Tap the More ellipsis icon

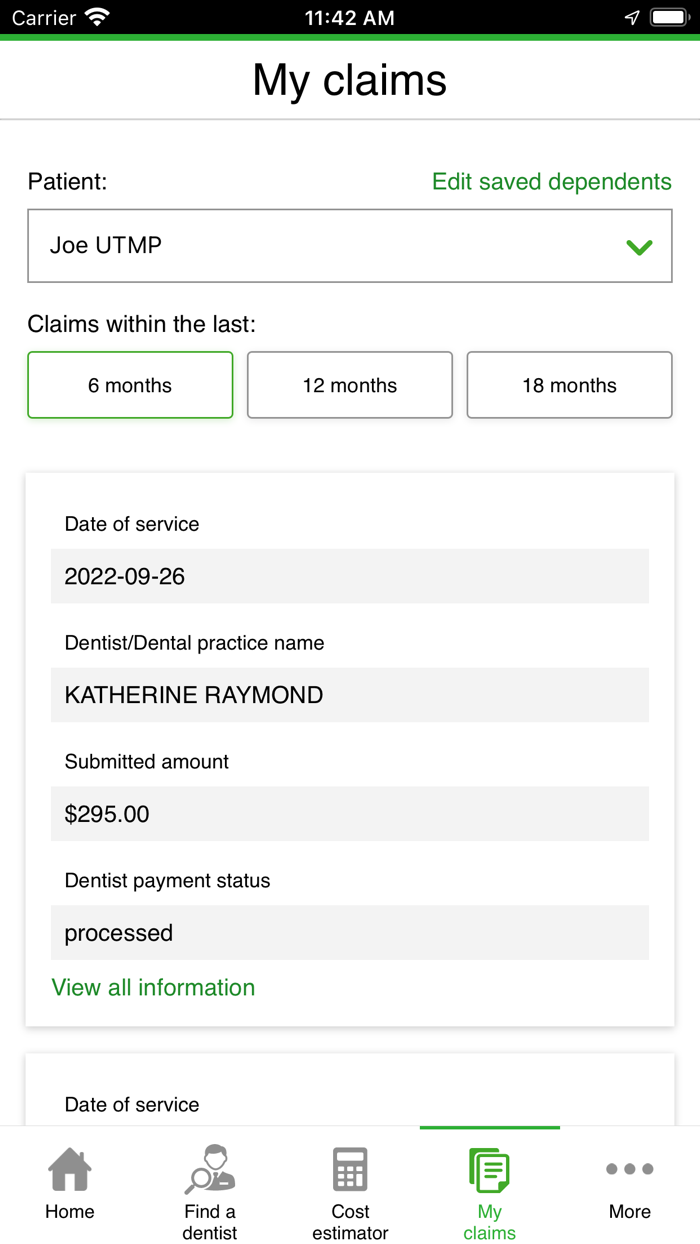(629, 1168)
